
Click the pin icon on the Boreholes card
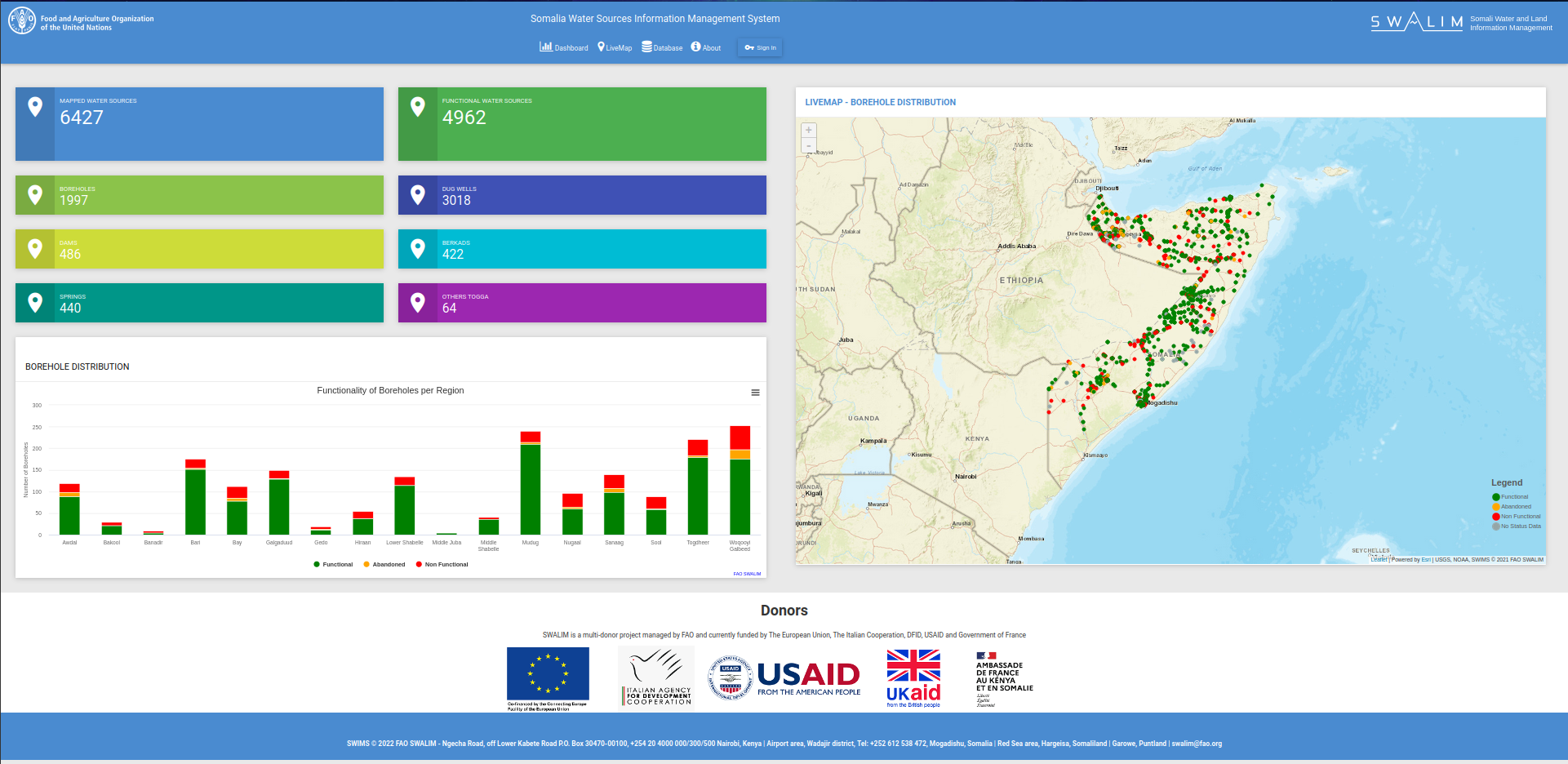(x=34, y=194)
